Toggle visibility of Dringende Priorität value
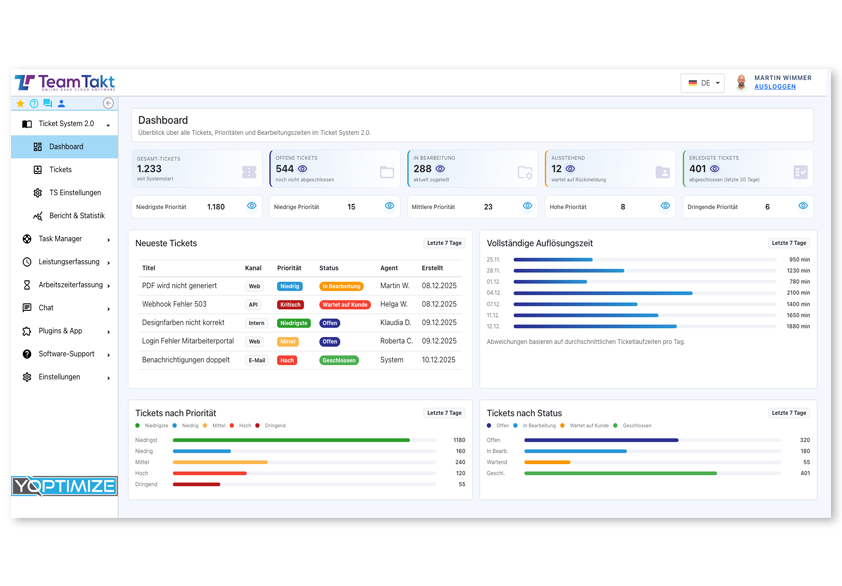This screenshot has width=842, height=586. coord(802,205)
